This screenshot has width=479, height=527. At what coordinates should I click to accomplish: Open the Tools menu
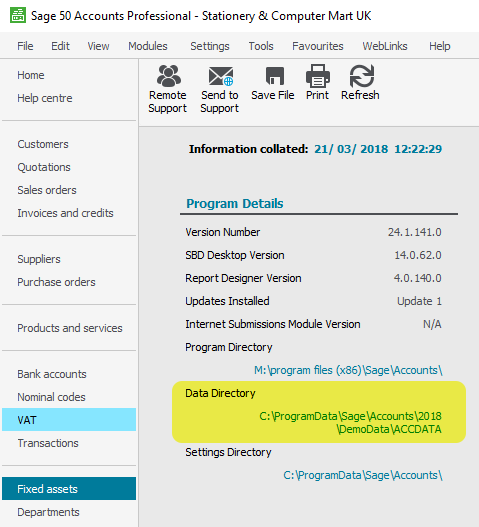click(x=261, y=46)
